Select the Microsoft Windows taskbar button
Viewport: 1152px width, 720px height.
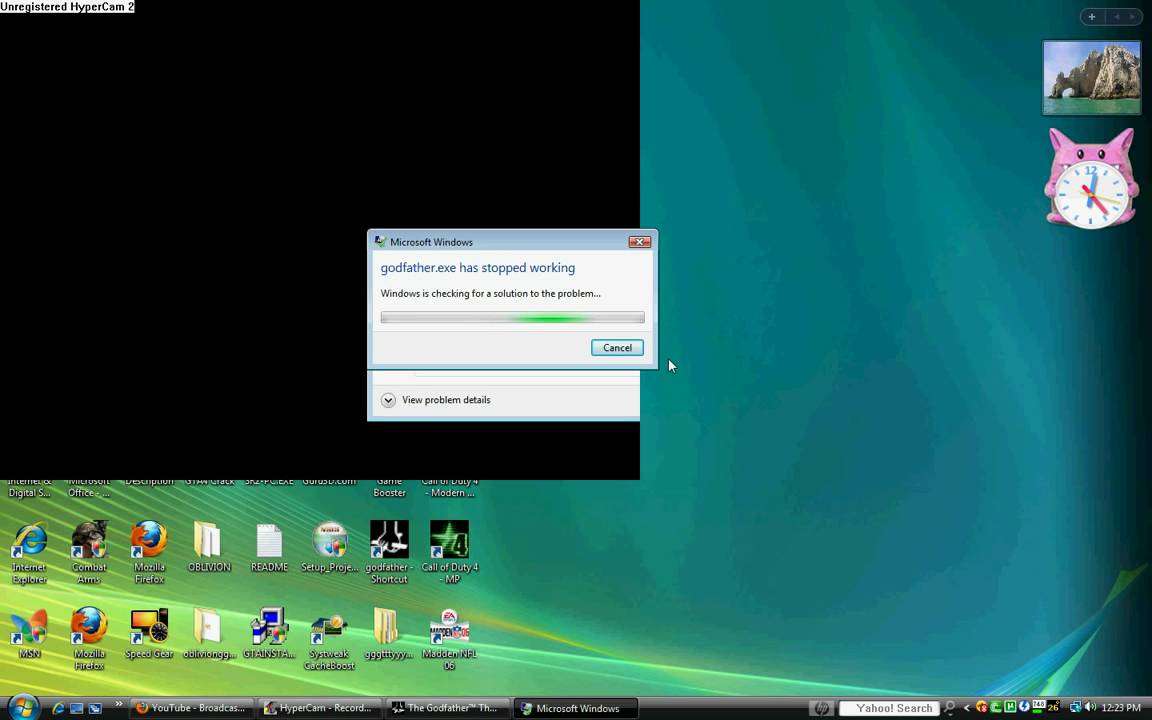pos(575,708)
